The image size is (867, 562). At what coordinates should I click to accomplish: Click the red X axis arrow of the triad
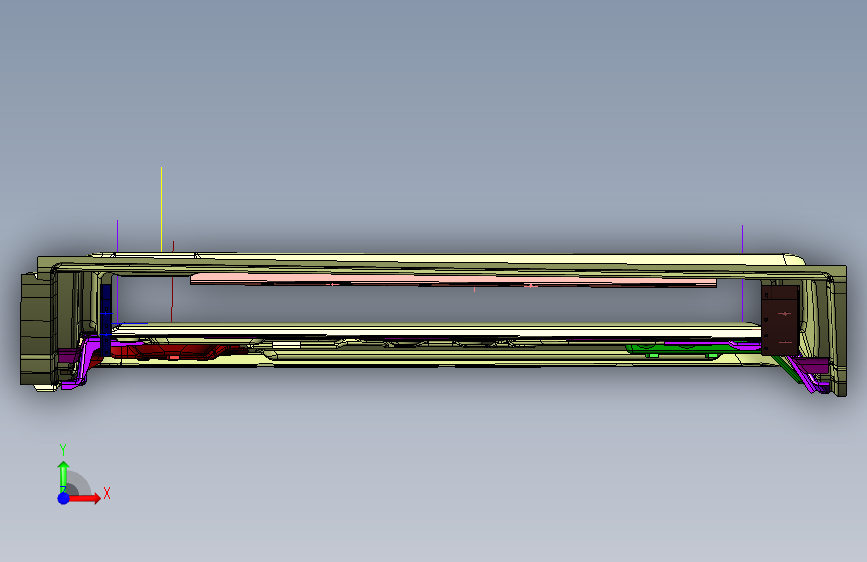(86, 498)
